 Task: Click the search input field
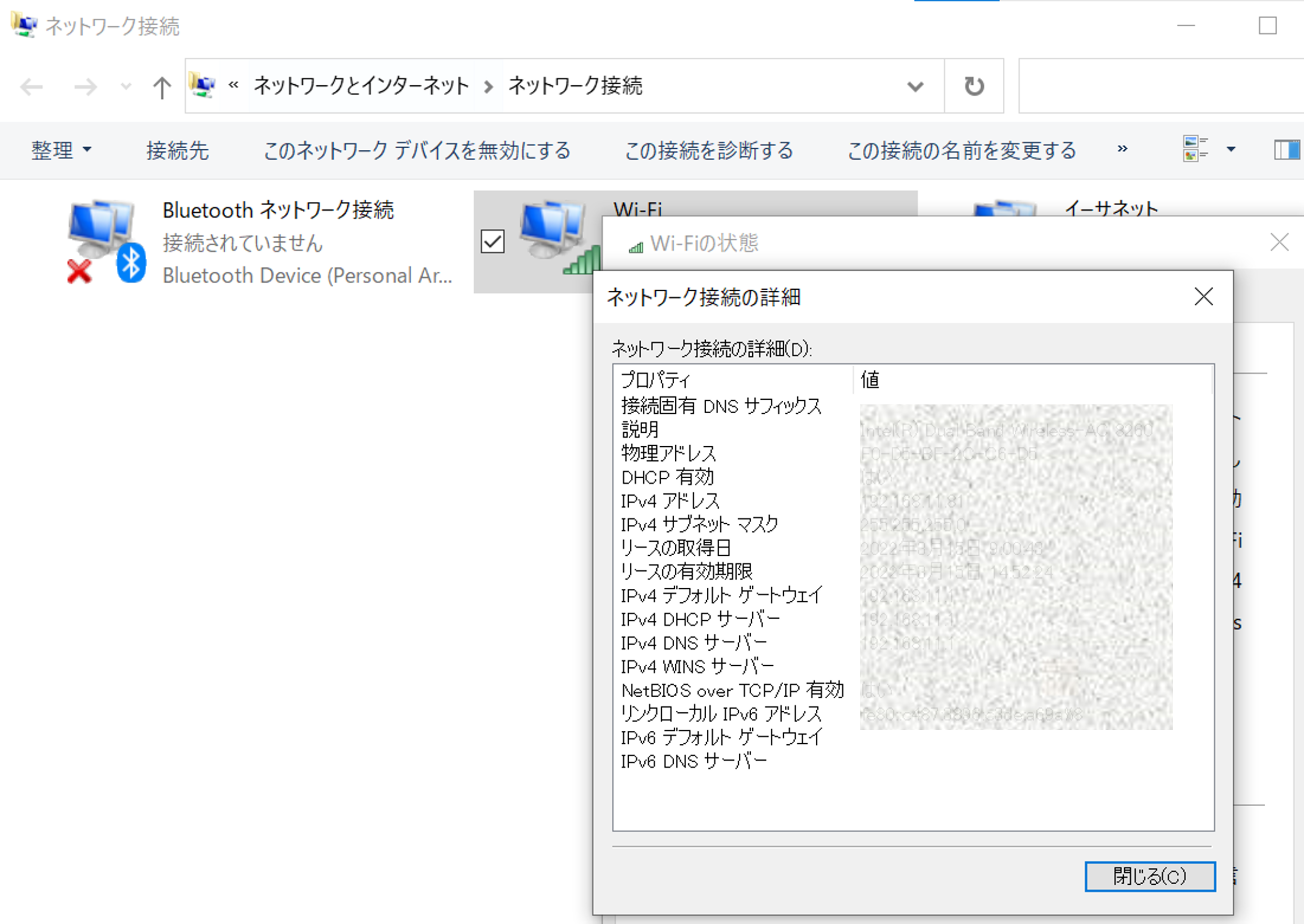click(1161, 86)
